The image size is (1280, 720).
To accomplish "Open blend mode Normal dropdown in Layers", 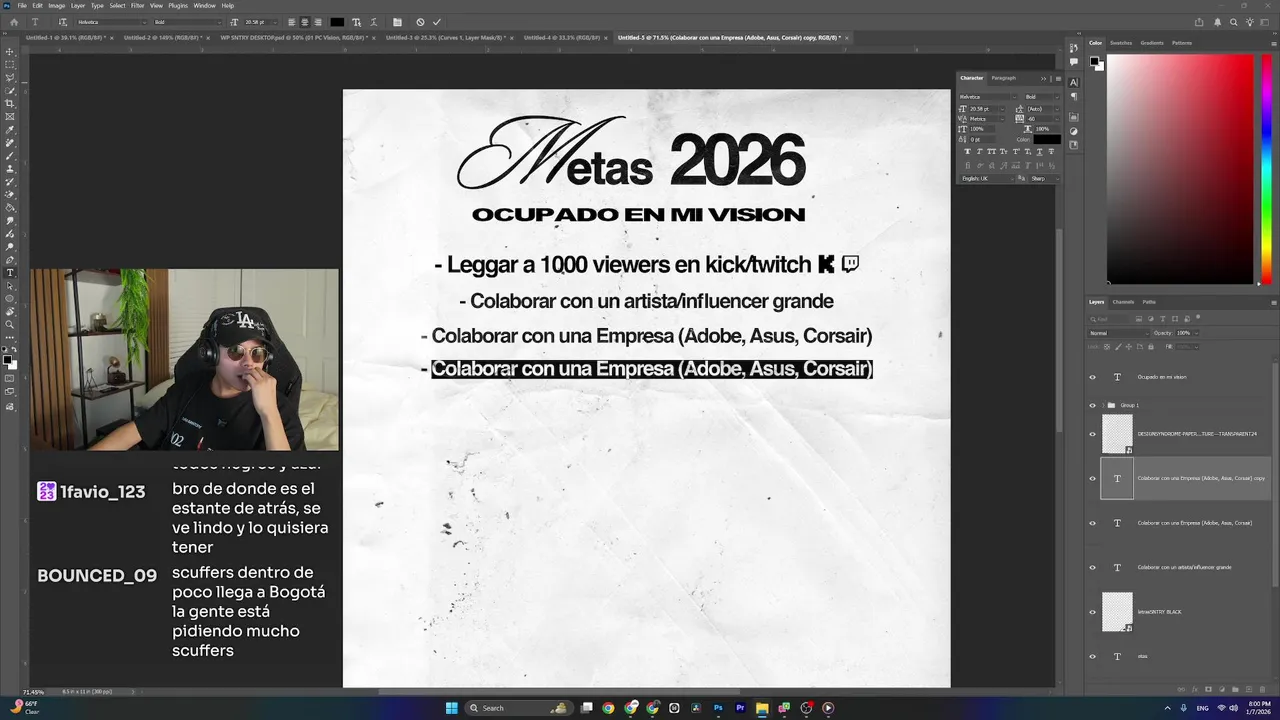I will pyautogui.click(x=1117, y=333).
